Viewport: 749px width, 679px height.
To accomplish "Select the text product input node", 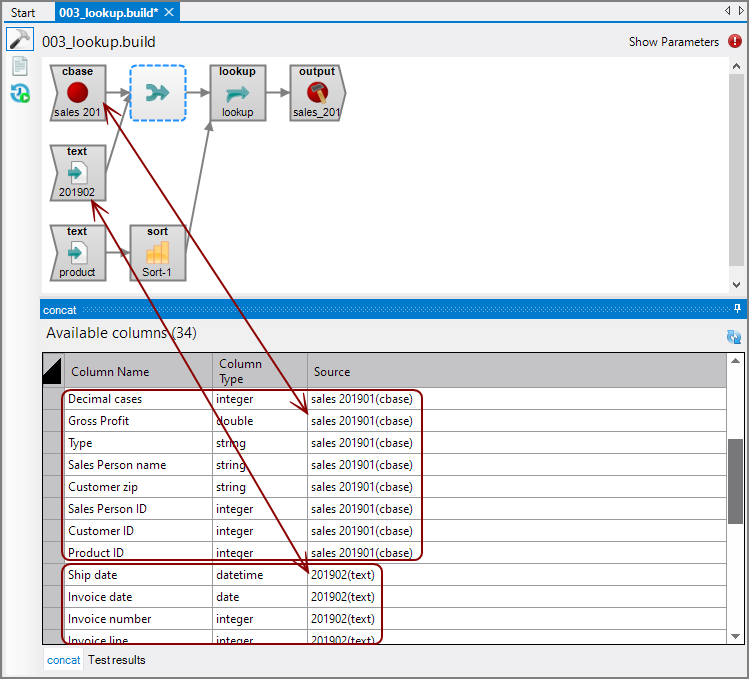I will pyautogui.click(x=78, y=252).
